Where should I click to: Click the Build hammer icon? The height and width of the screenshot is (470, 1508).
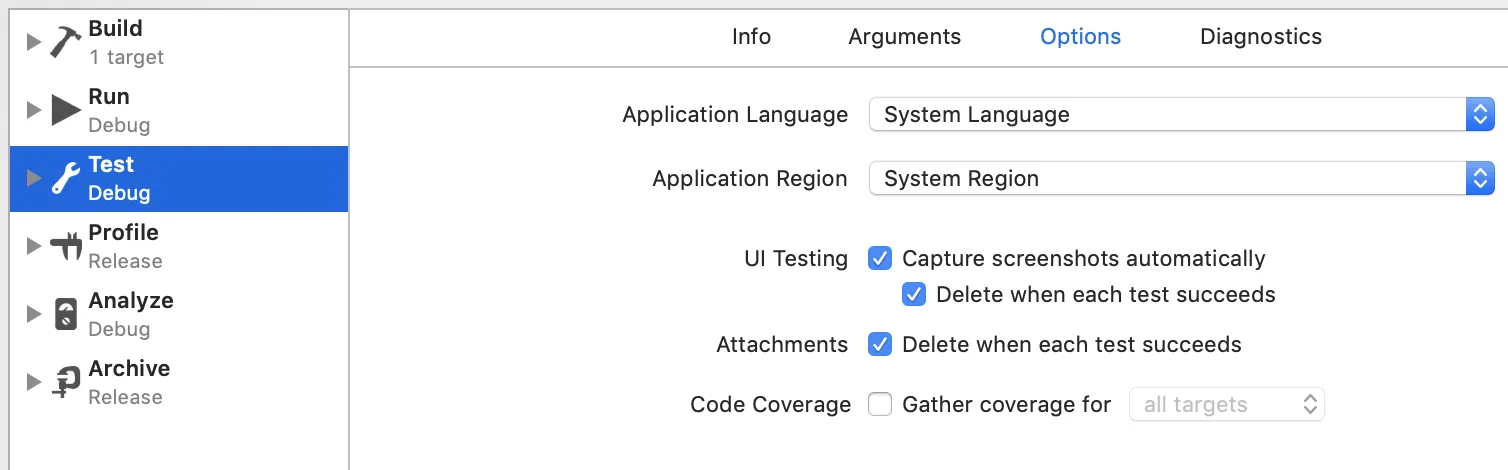pos(66,42)
